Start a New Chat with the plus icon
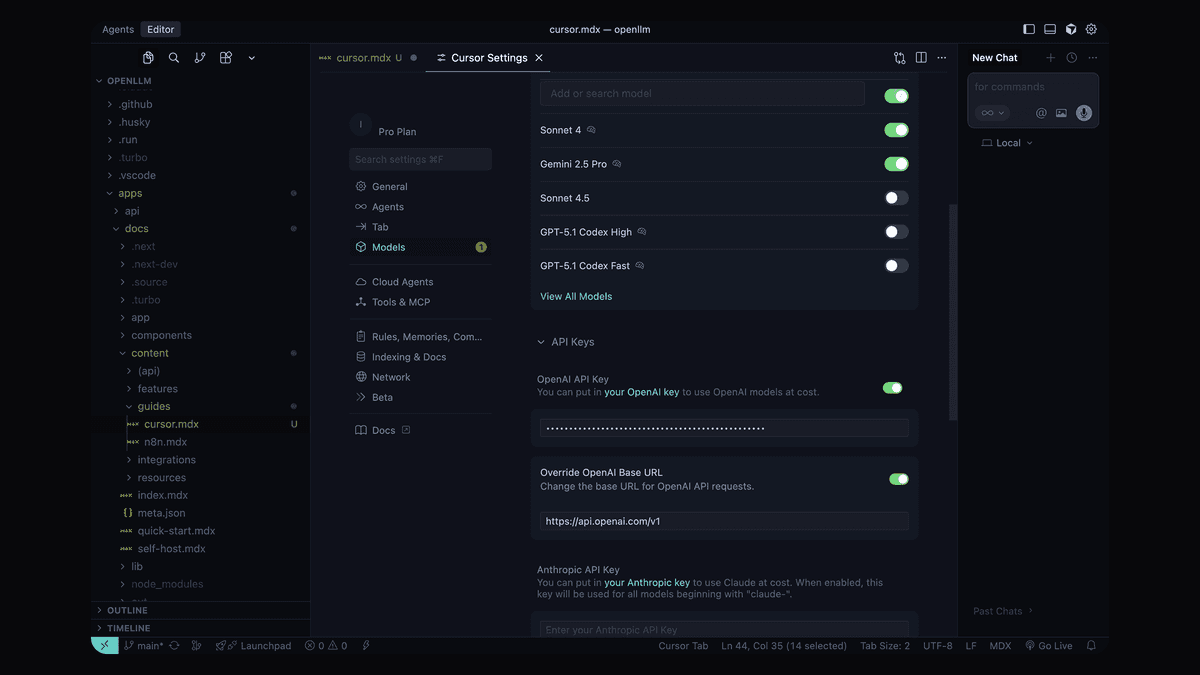The height and width of the screenshot is (675, 1200). pyautogui.click(x=1050, y=57)
